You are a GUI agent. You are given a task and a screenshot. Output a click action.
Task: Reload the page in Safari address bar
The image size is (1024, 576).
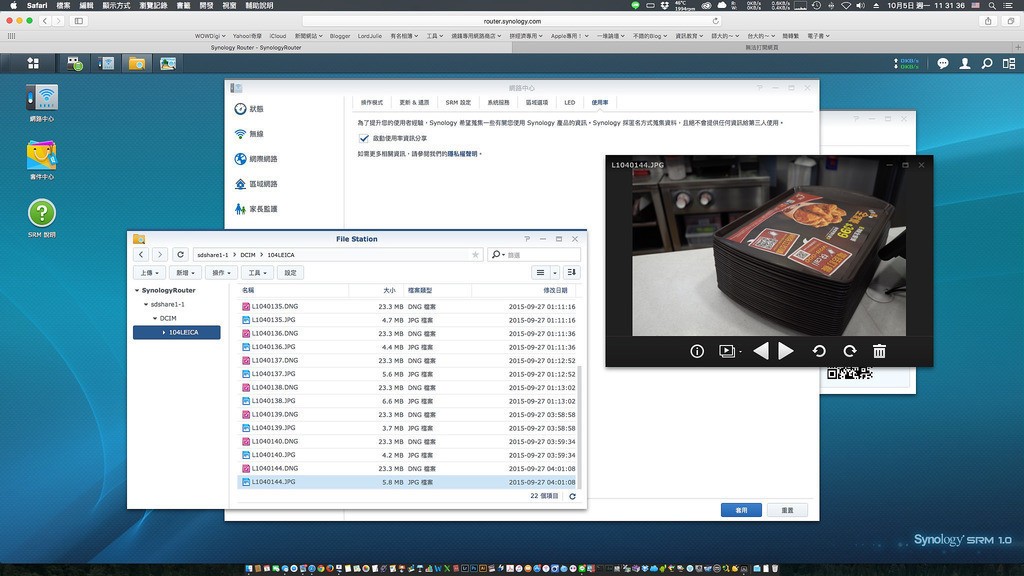pos(716,21)
